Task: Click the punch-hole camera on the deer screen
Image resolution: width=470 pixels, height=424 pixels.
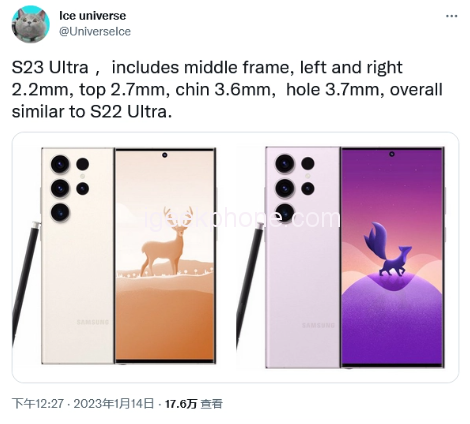Action: tap(165, 155)
